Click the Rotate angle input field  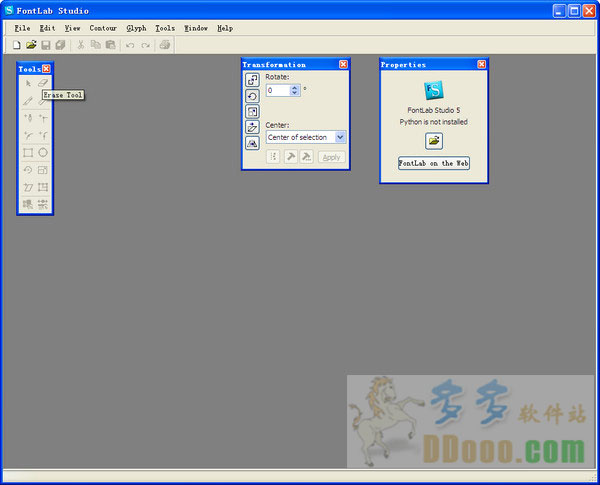[278, 90]
